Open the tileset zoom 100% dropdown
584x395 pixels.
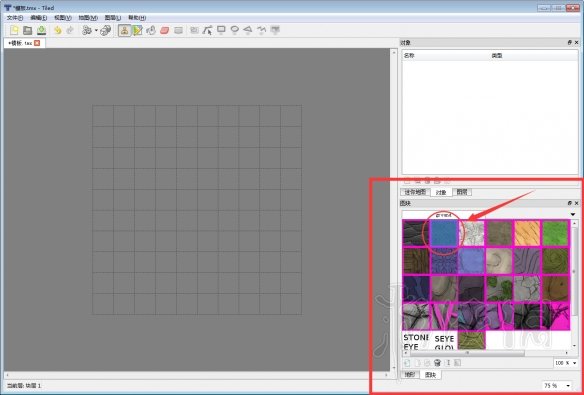pyautogui.click(x=565, y=363)
